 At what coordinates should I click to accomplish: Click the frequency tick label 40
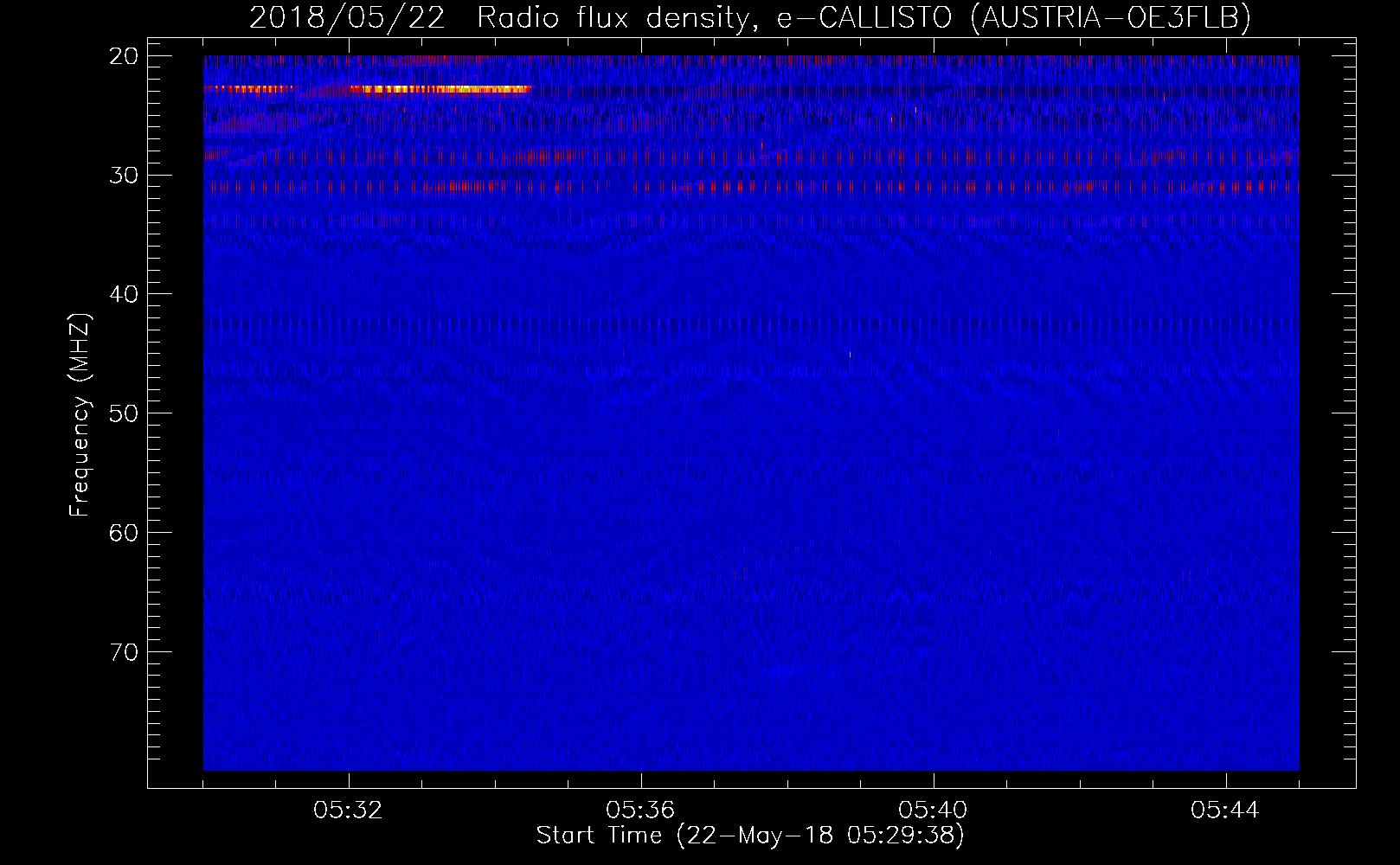124,294
